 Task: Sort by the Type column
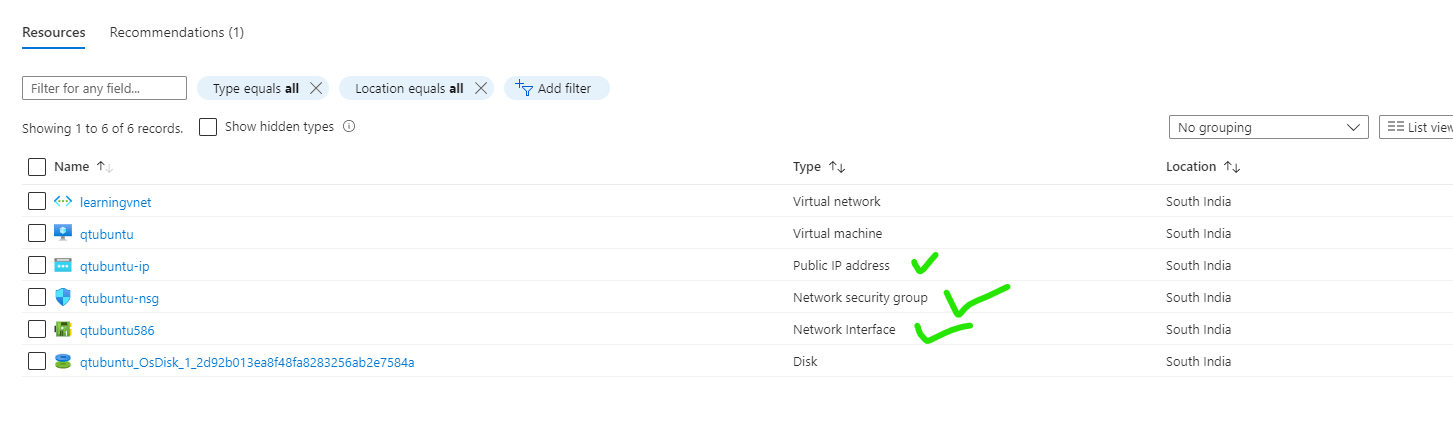coord(819,167)
